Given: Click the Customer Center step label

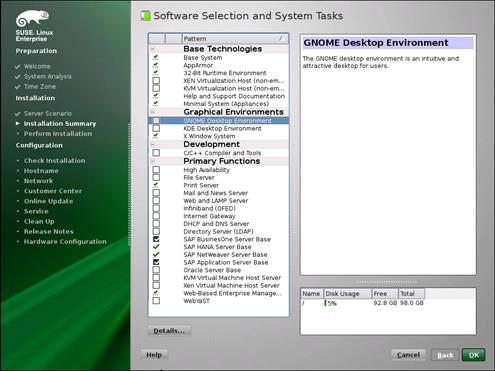Looking at the screenshot, I should pyautogui.click(x=53, y=191).
